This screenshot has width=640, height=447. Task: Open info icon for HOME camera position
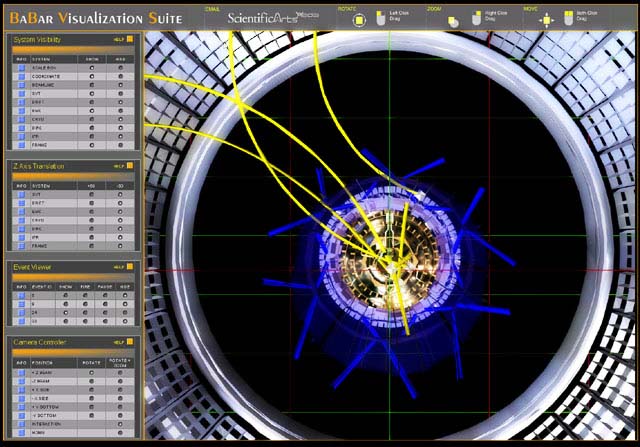tap(21, 433)
